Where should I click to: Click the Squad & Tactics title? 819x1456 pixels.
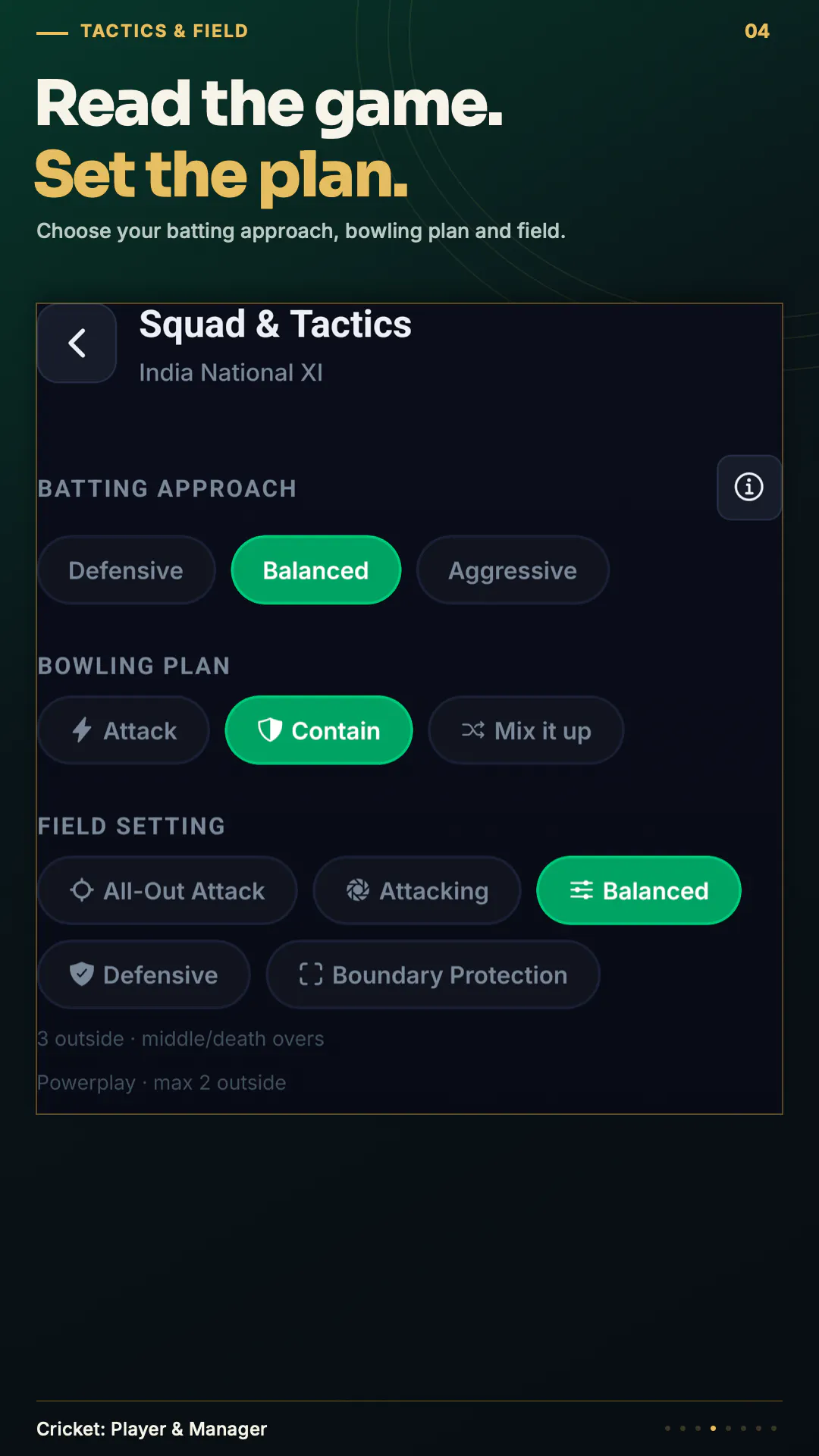[x=275, y=325]
